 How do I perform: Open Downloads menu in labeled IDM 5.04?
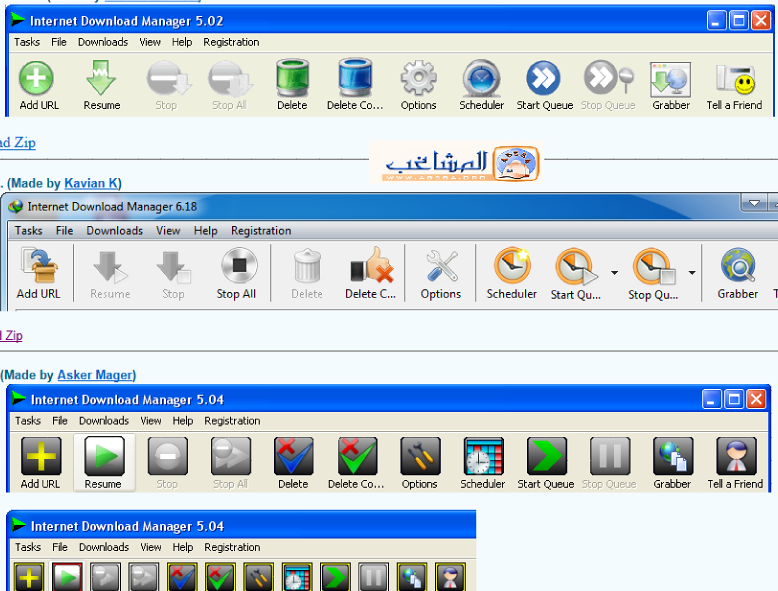(104, 421)
